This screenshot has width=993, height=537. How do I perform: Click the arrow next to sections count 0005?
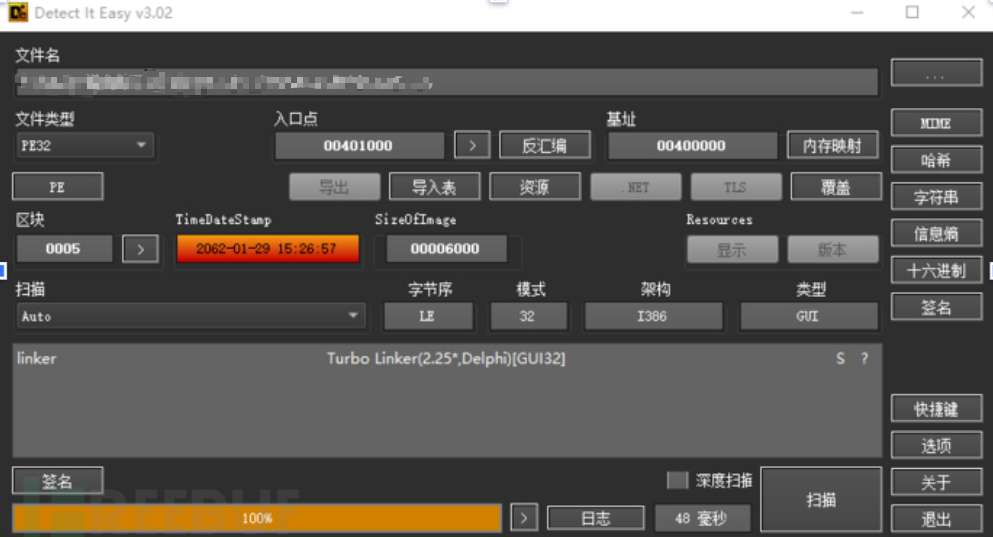[x=140, y=249]
